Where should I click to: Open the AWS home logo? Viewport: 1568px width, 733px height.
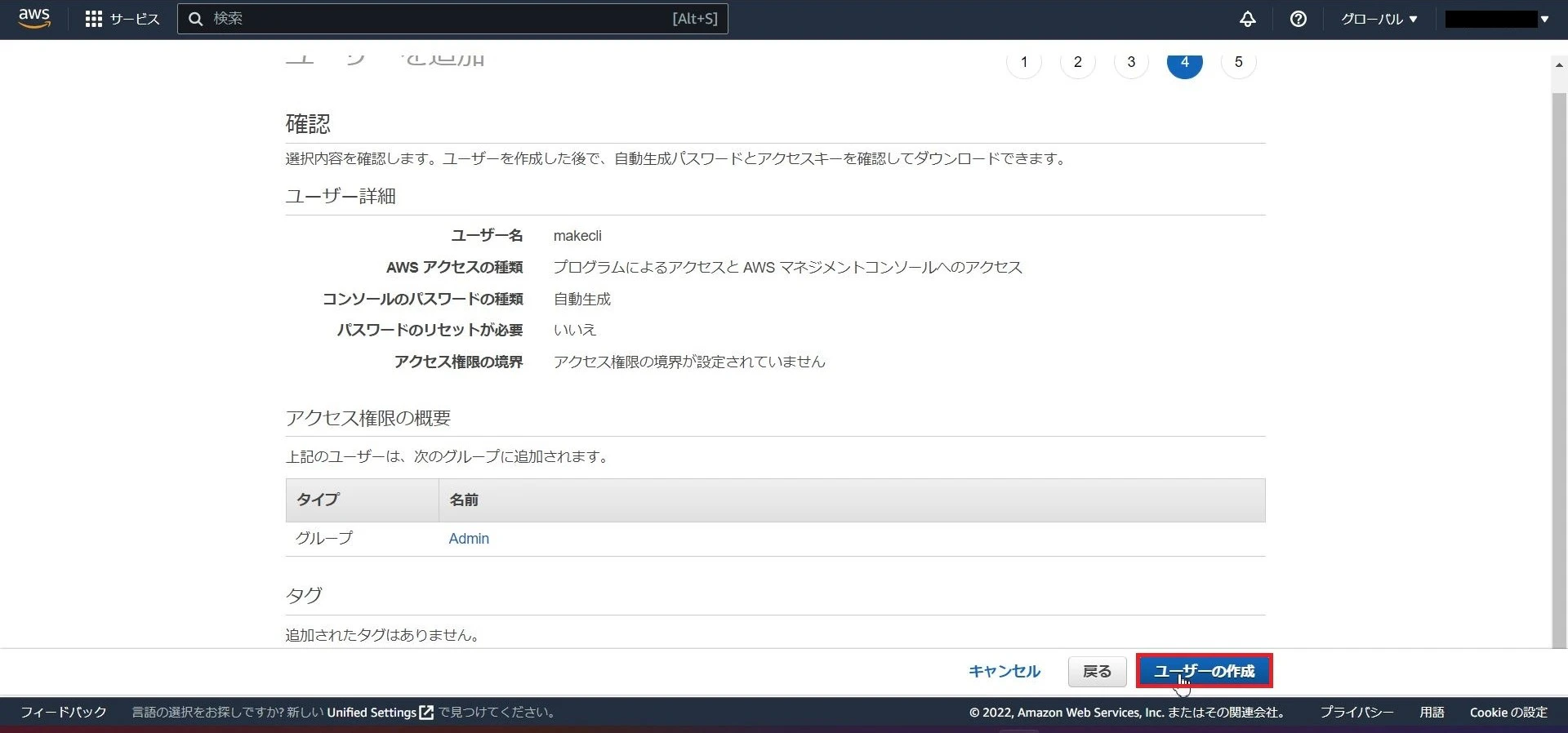(x=34, y=18)
